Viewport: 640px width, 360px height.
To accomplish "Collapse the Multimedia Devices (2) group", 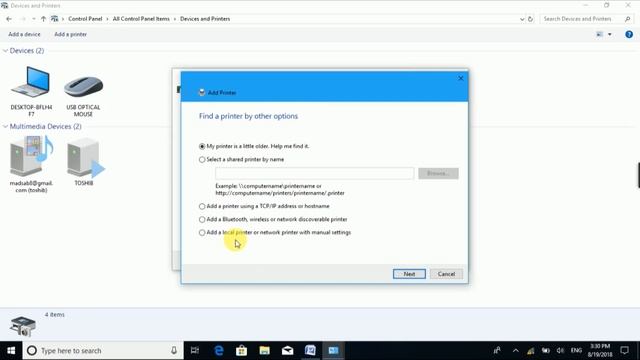I will click(x=5, y=127).
